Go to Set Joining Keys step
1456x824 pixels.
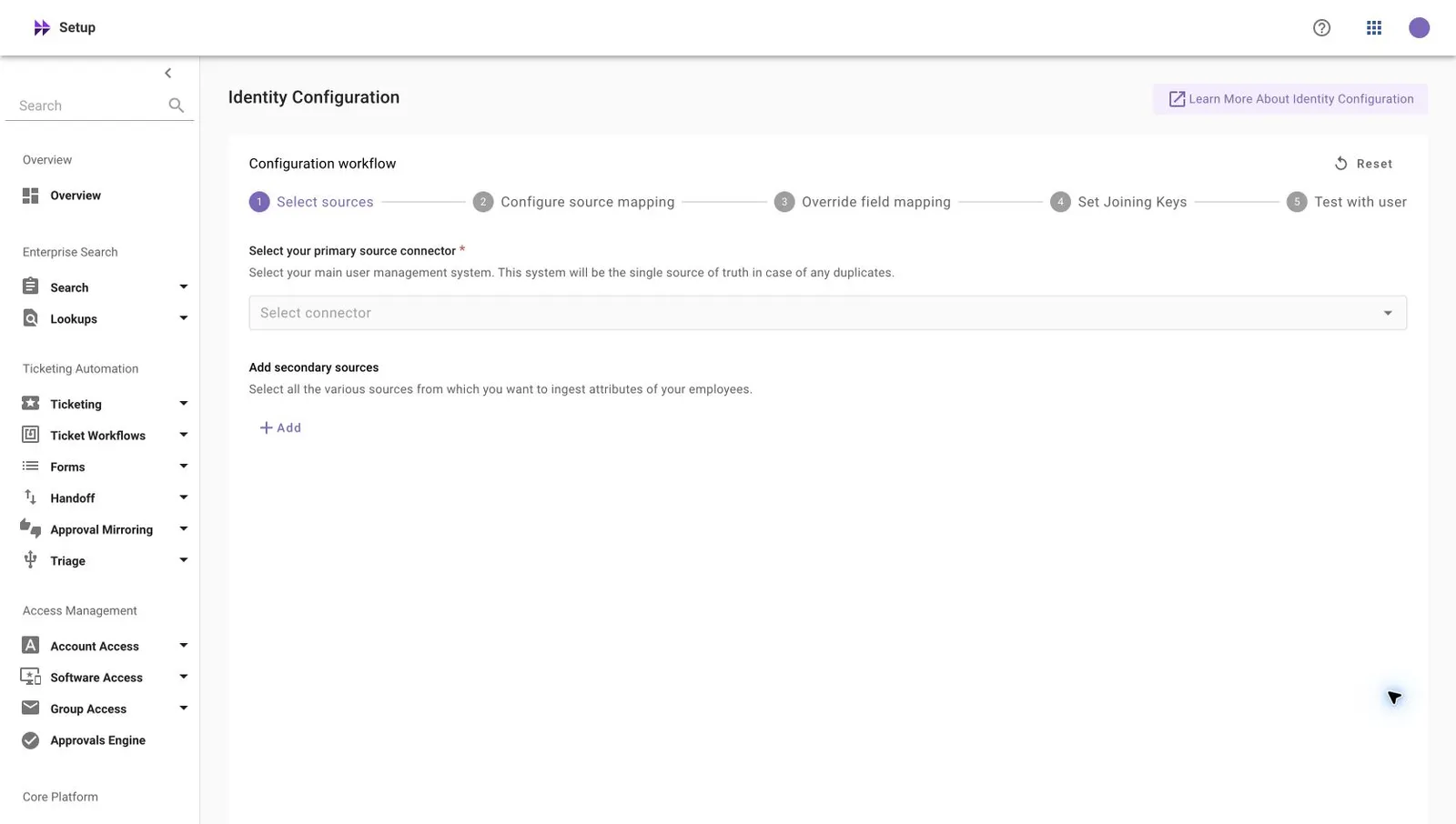1118,202
